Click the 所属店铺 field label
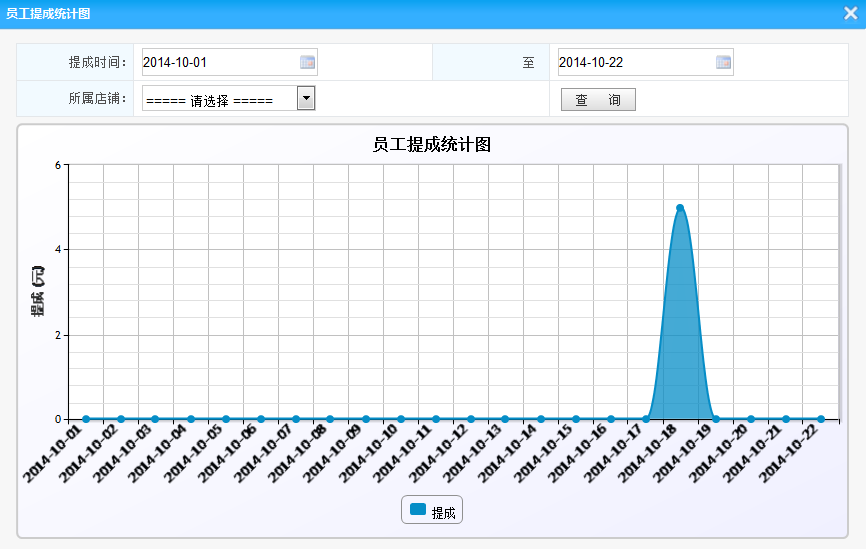The width and height of the screenshot is (866, 549). (98, 99)
